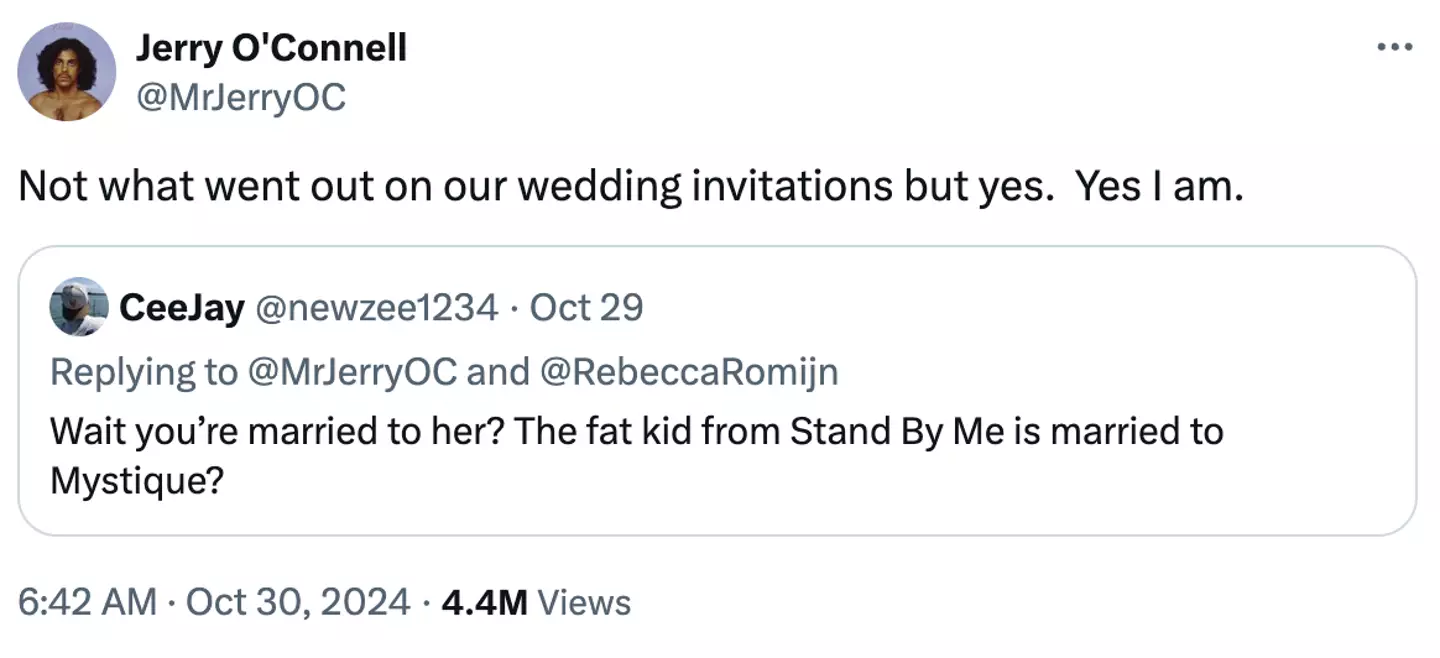
Task: Open the Oct 29 timestamp
Action: pos(586,307)
